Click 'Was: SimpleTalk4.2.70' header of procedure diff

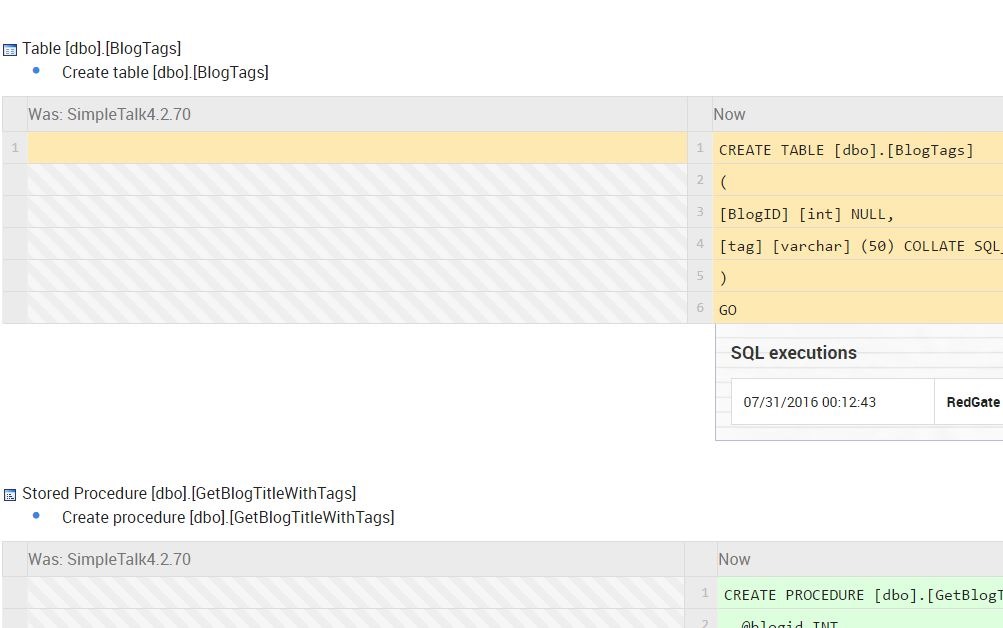click(x=109, y=559)
